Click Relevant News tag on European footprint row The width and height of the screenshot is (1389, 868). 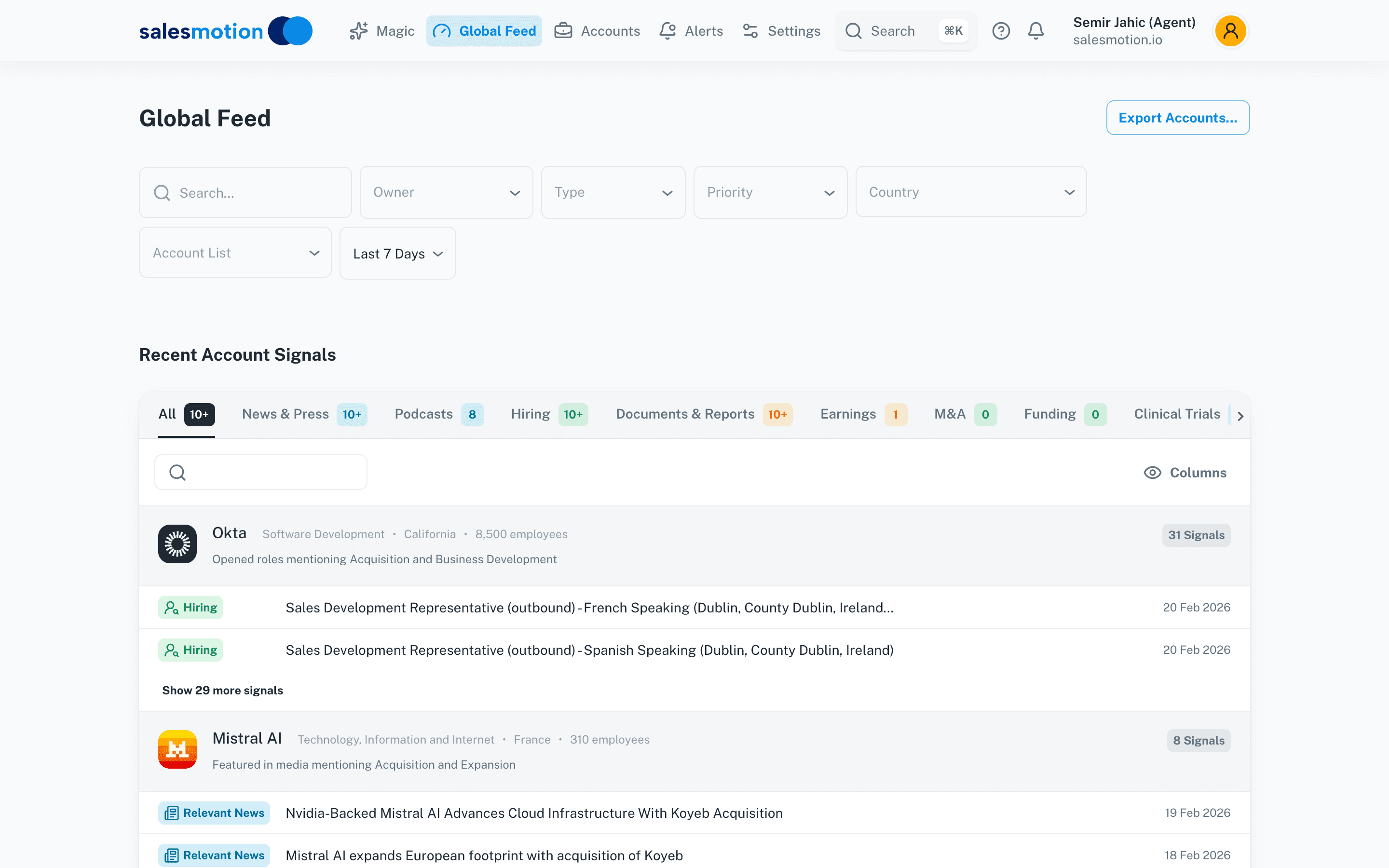point(214,855)
